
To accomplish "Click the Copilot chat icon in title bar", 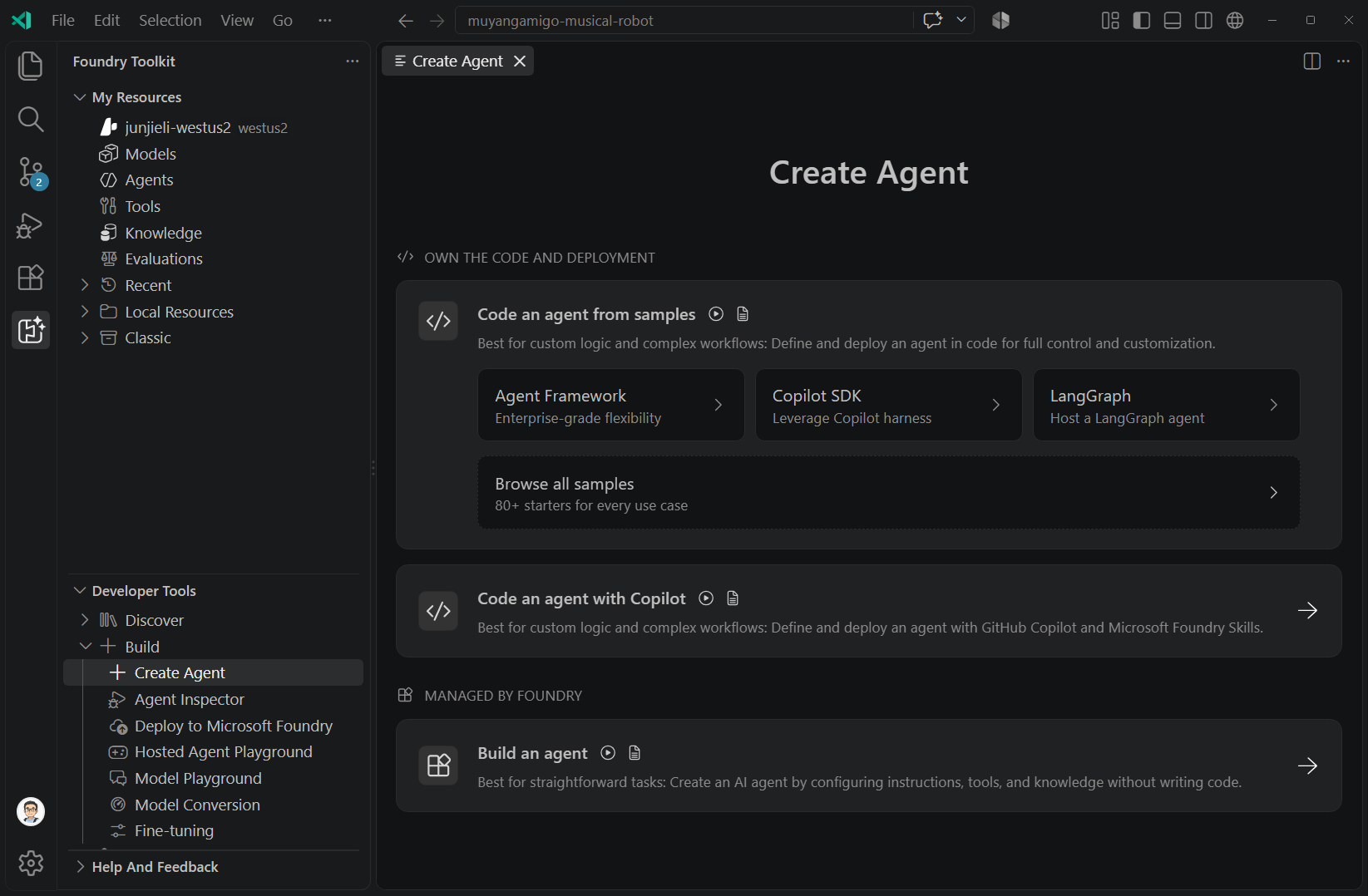I will point(932,20).
